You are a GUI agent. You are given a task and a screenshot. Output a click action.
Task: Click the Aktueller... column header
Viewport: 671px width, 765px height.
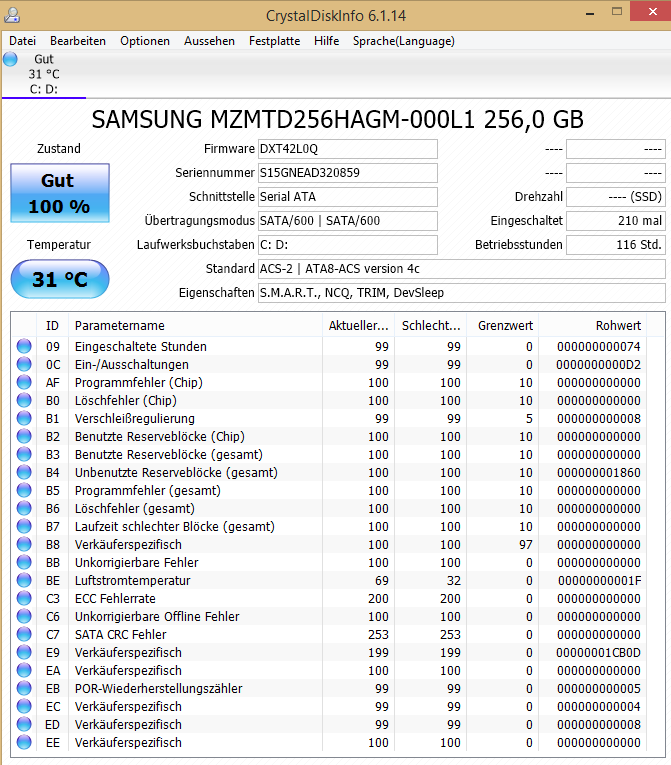pos(359,325)
